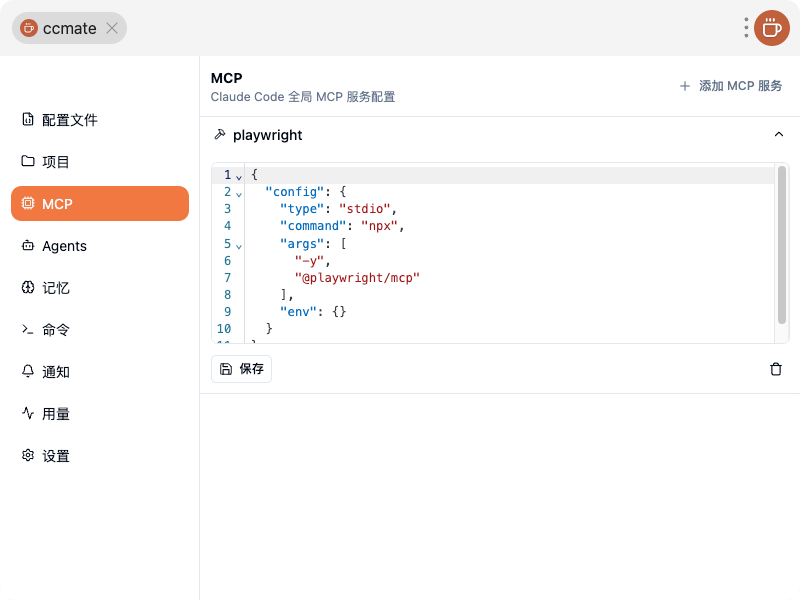Close the ccmate tab with X

point(112,28)
